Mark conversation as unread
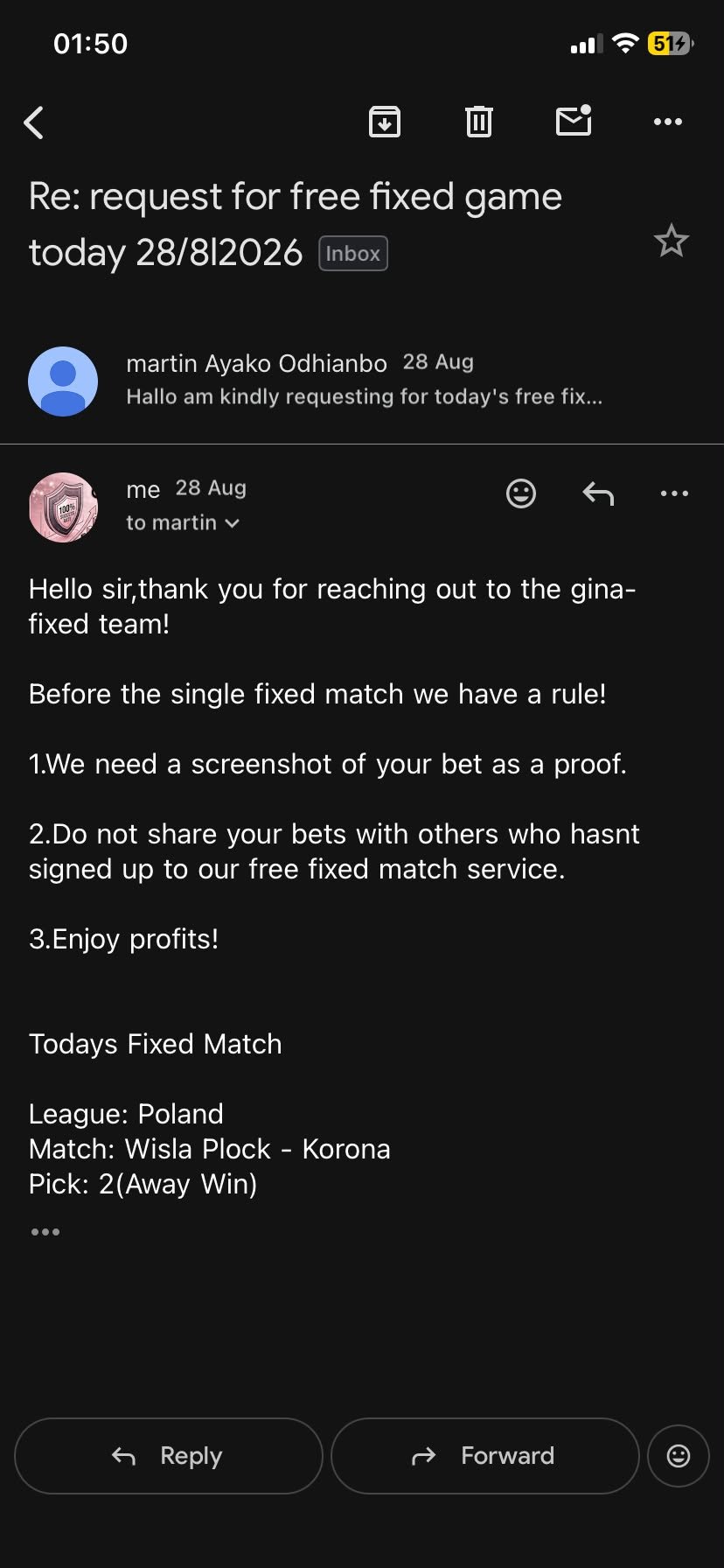The image size is (724, 1568). pos(574,121)
